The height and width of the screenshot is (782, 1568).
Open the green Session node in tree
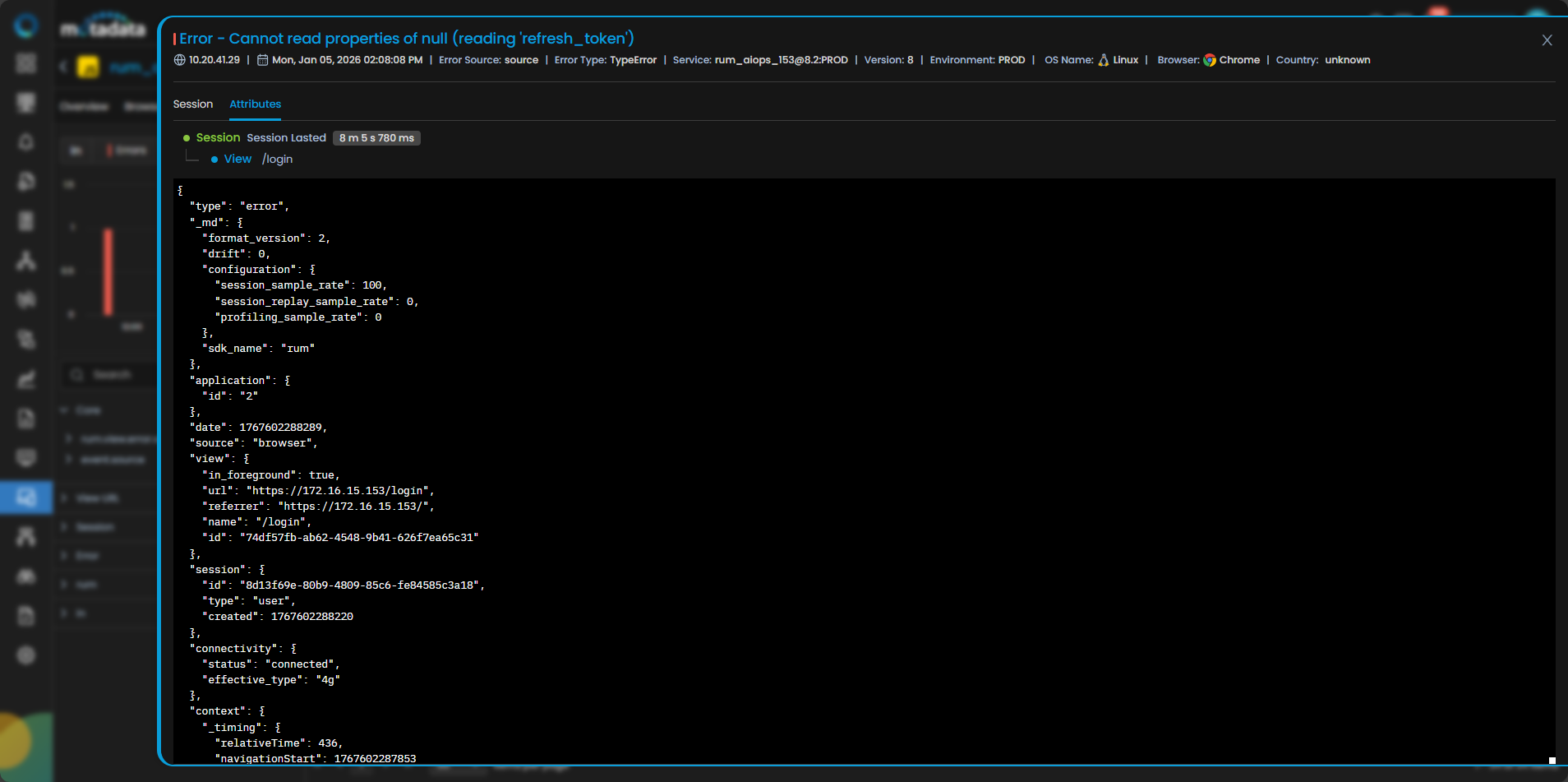tap(218, 138)
